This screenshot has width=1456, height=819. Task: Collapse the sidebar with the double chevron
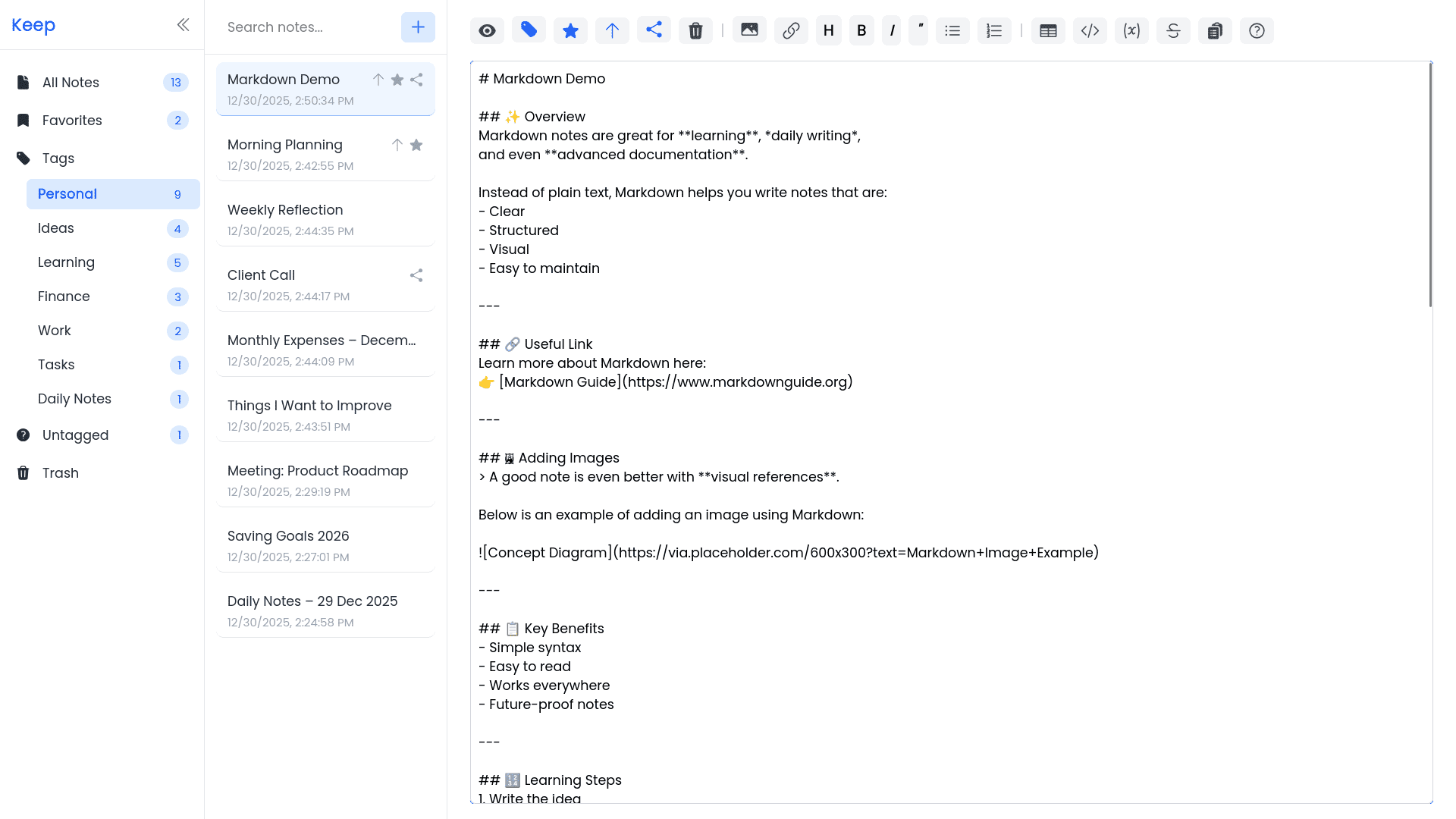coord(183,24)
